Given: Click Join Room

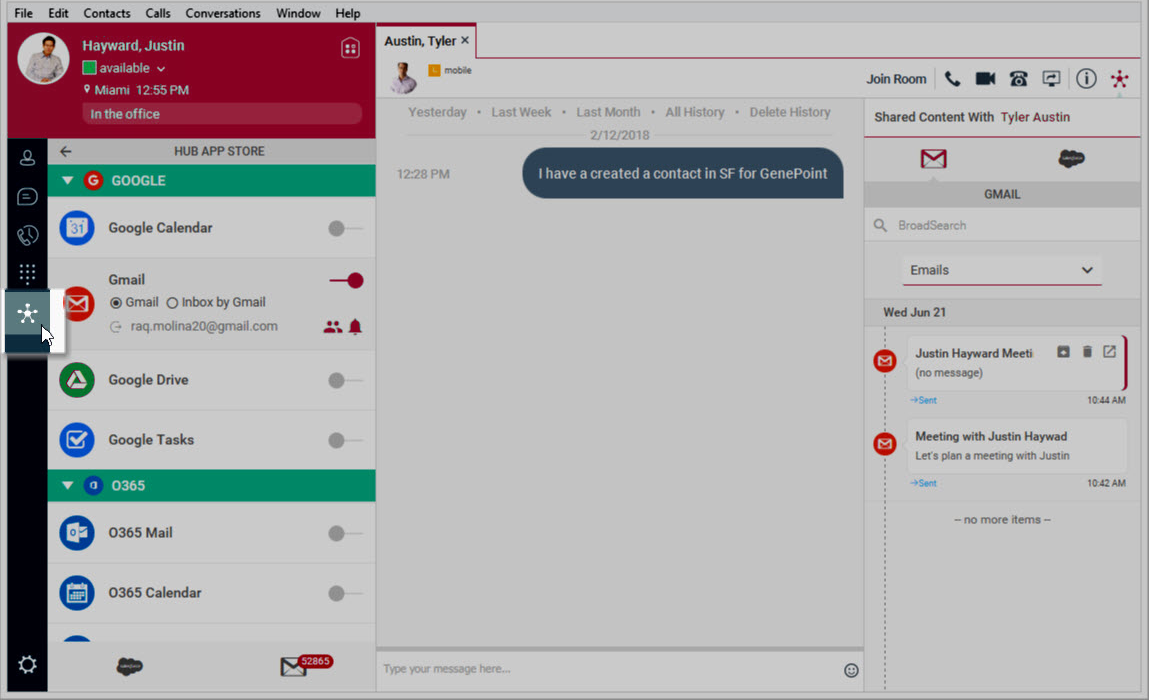Looking at the screenshot, I should pyautogui.click(x=896, y=78).
